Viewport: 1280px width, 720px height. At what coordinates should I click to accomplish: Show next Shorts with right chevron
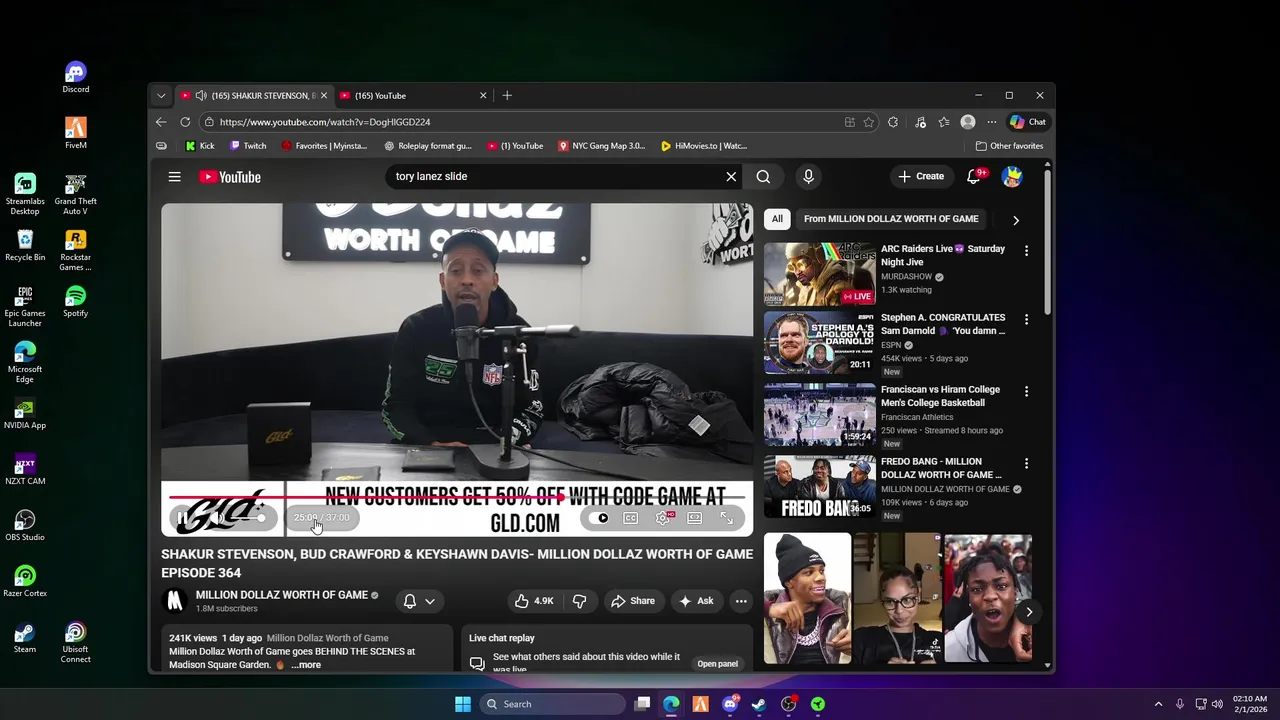[1028, 612]
